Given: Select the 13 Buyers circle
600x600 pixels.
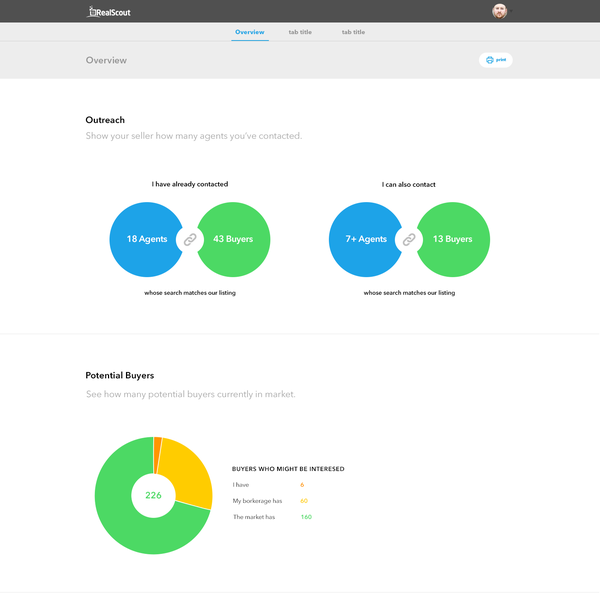Looking at the screenshot, I should click(x=453, y=239).
